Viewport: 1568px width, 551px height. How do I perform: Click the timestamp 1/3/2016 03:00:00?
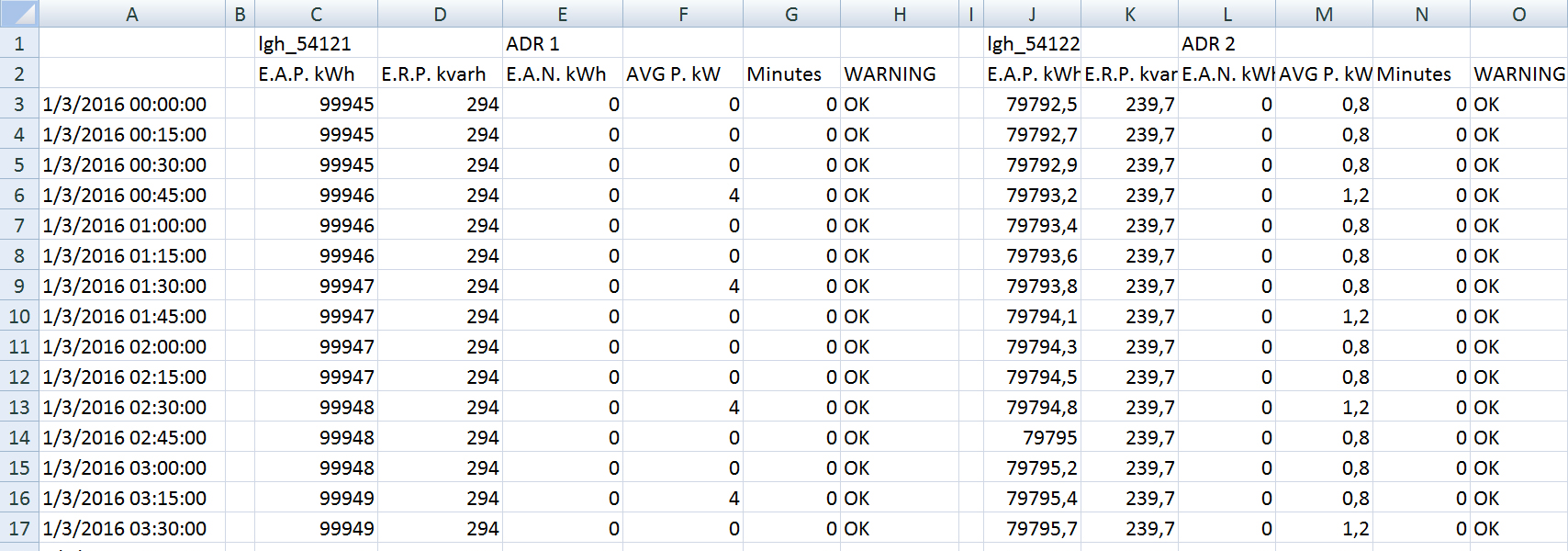tap(132, 467)
